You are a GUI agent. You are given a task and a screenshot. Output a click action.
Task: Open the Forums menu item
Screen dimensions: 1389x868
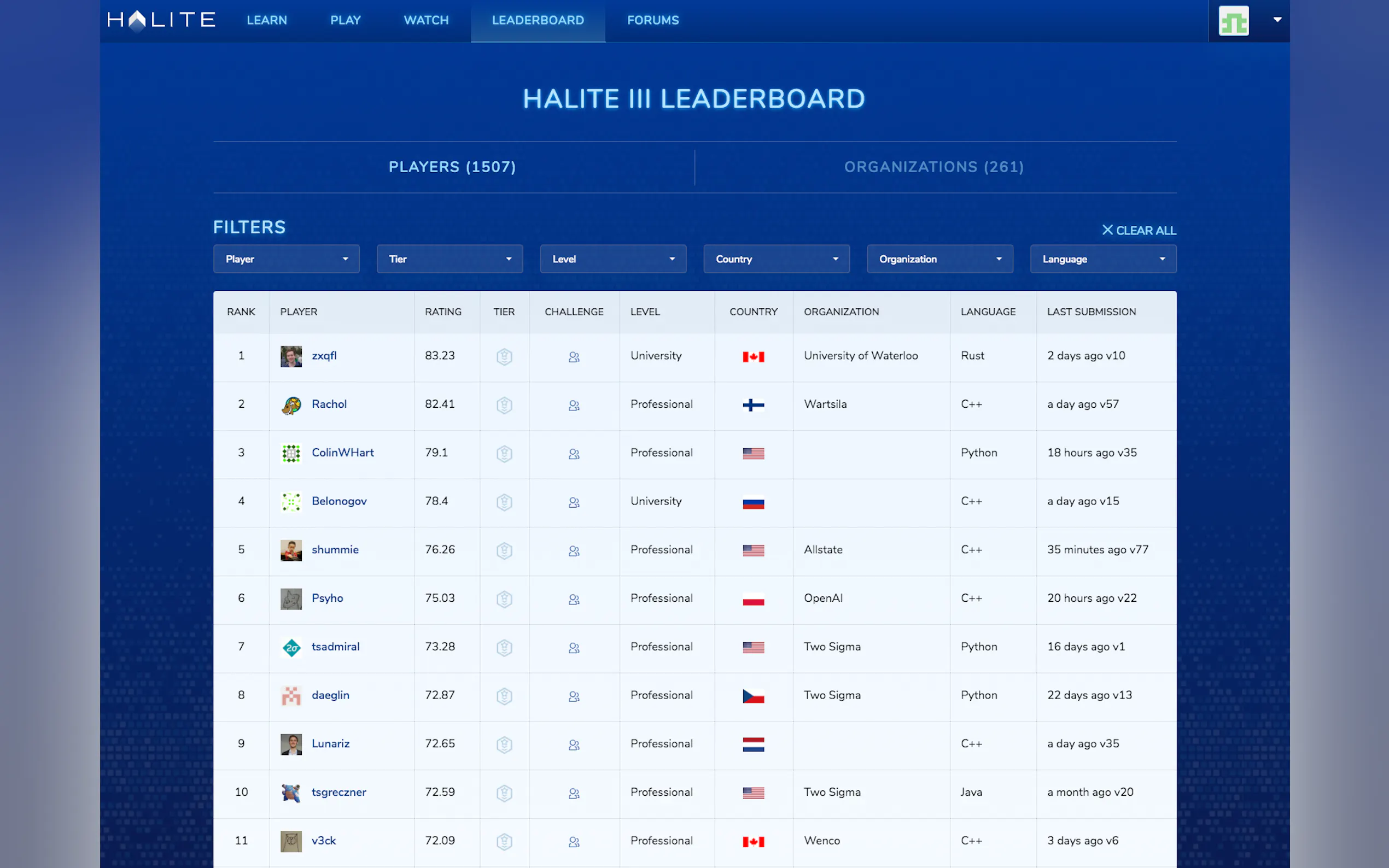click(652, 20)
